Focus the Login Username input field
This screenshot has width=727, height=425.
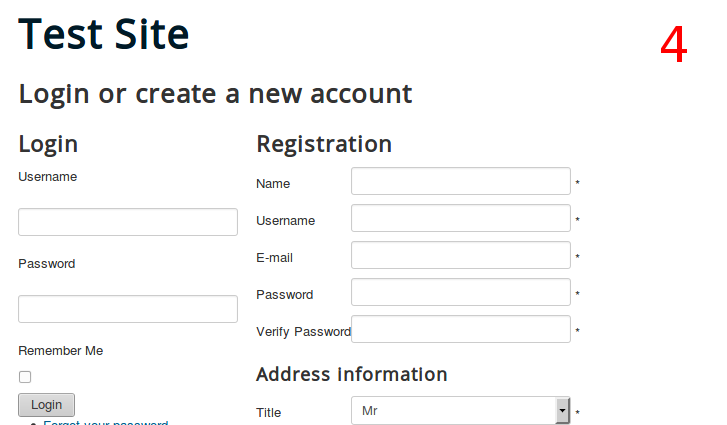(128, 222)
